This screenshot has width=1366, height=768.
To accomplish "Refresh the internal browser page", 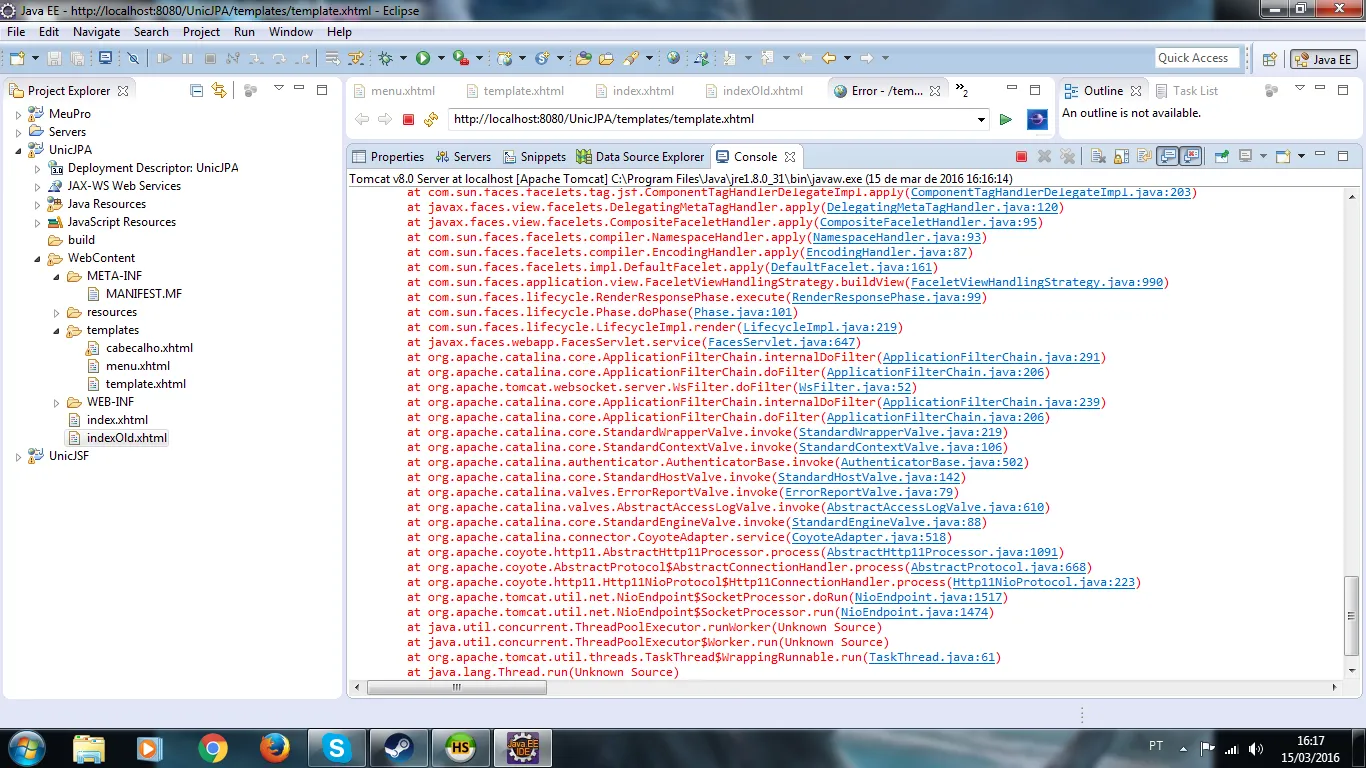I will pos(431,120).
